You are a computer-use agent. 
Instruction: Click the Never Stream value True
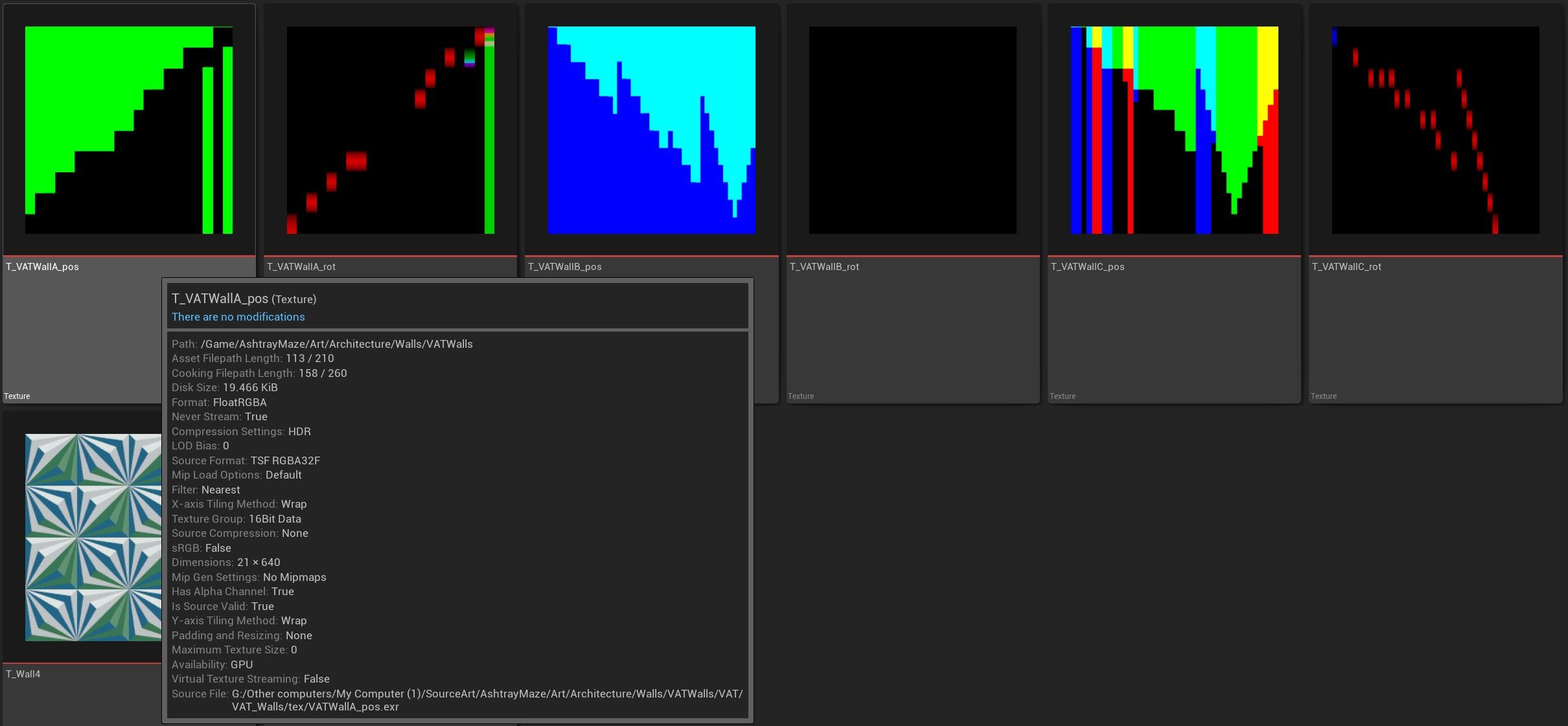(x=256, y=416)
